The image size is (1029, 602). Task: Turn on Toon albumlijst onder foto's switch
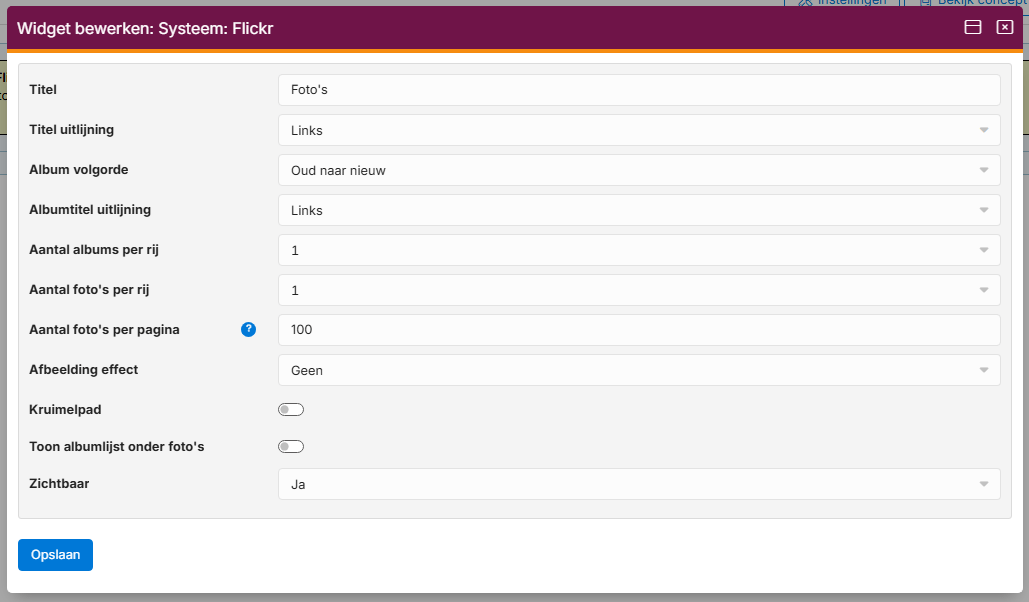[290, 447]
